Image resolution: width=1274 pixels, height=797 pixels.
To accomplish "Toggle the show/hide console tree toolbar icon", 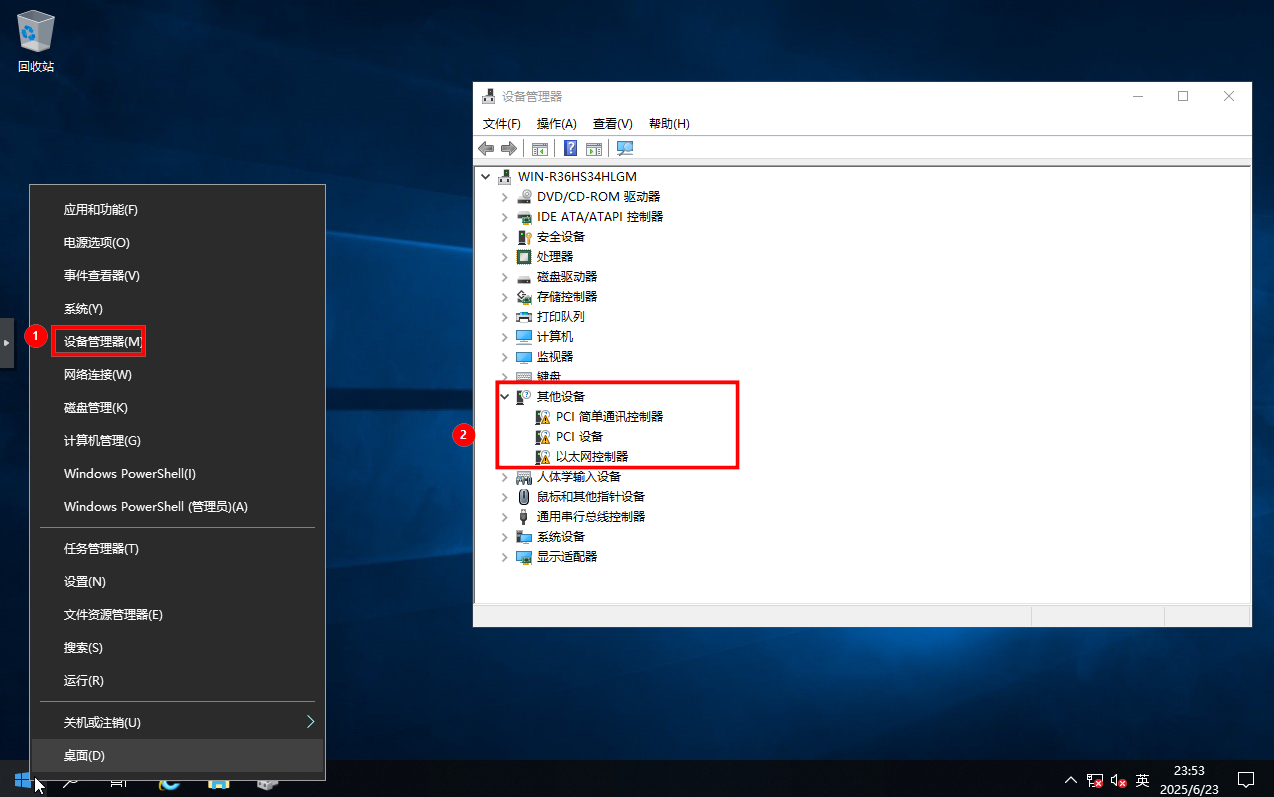I will tap(540, 149).
